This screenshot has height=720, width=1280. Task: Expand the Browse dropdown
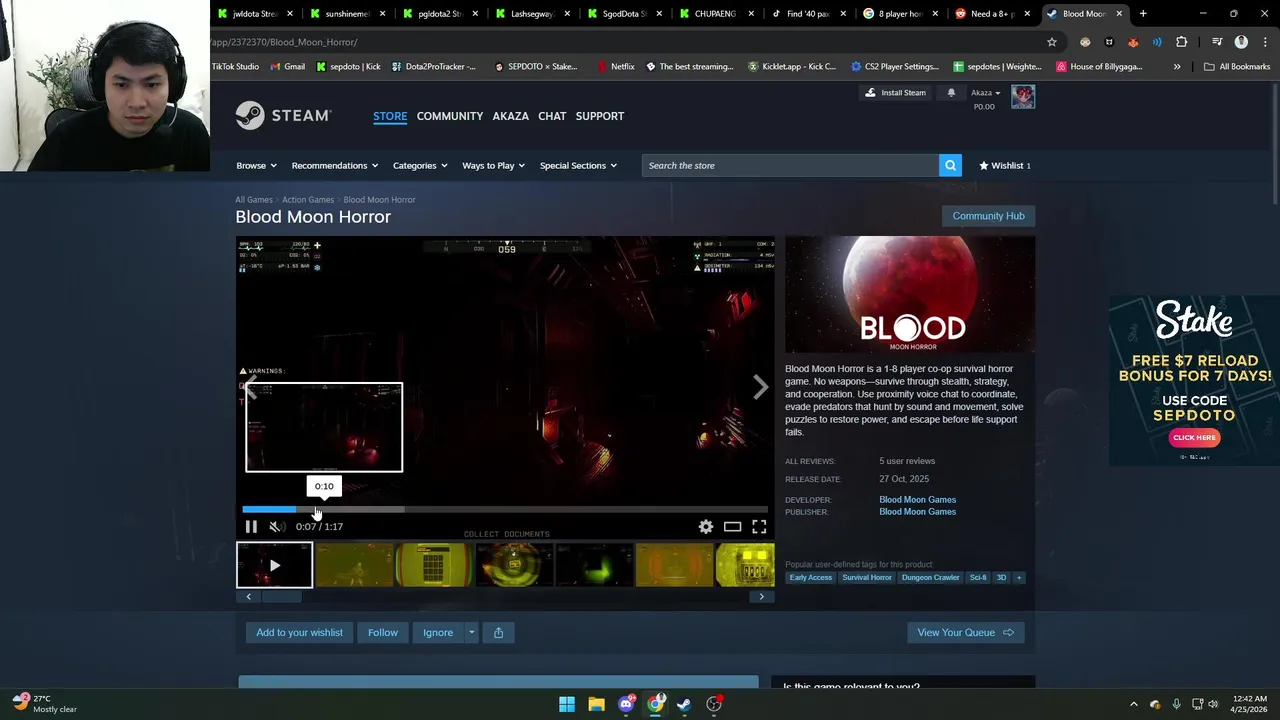click(257, 166)
